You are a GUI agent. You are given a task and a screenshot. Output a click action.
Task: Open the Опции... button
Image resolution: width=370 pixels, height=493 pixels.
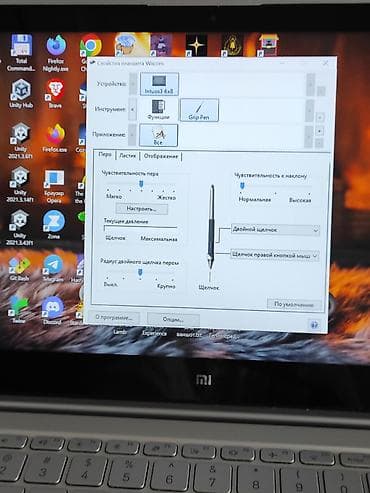pyautogui.click(x=173, y=319)
